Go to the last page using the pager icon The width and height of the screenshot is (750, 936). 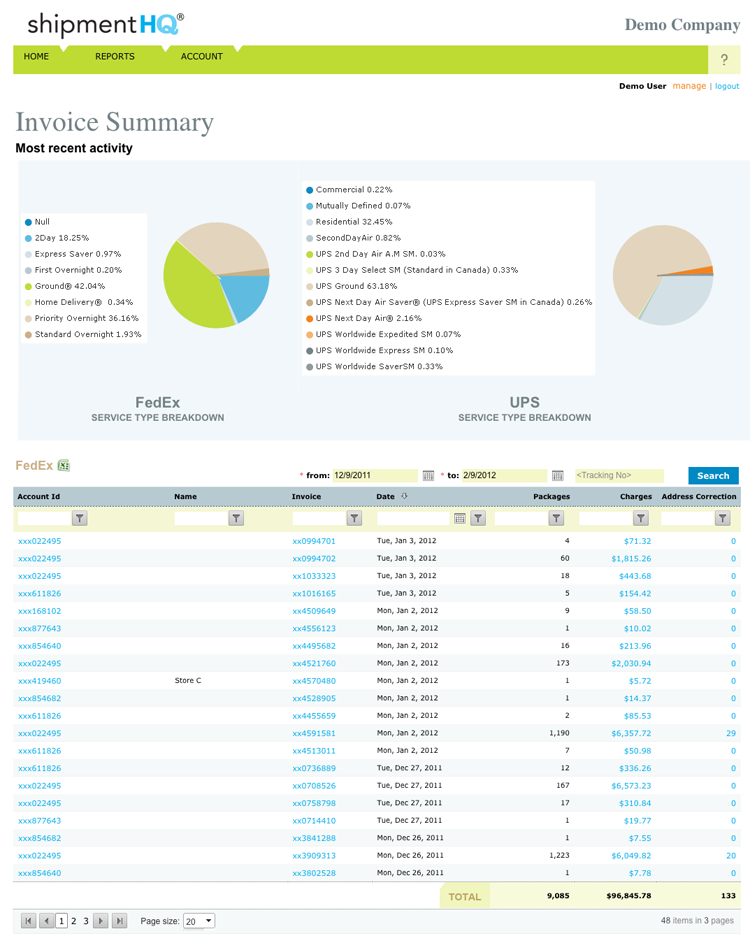tap(119, 921)
